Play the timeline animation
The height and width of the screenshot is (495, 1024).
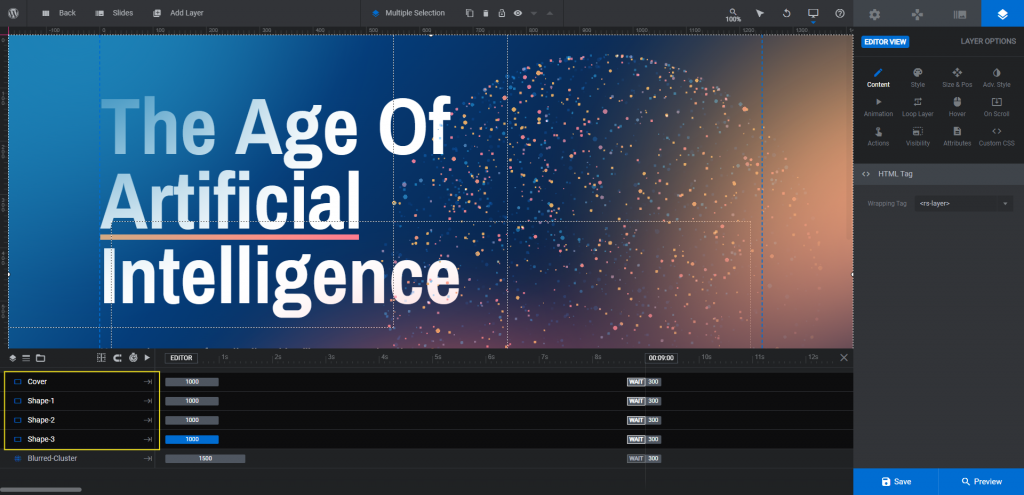pos(148,357)
